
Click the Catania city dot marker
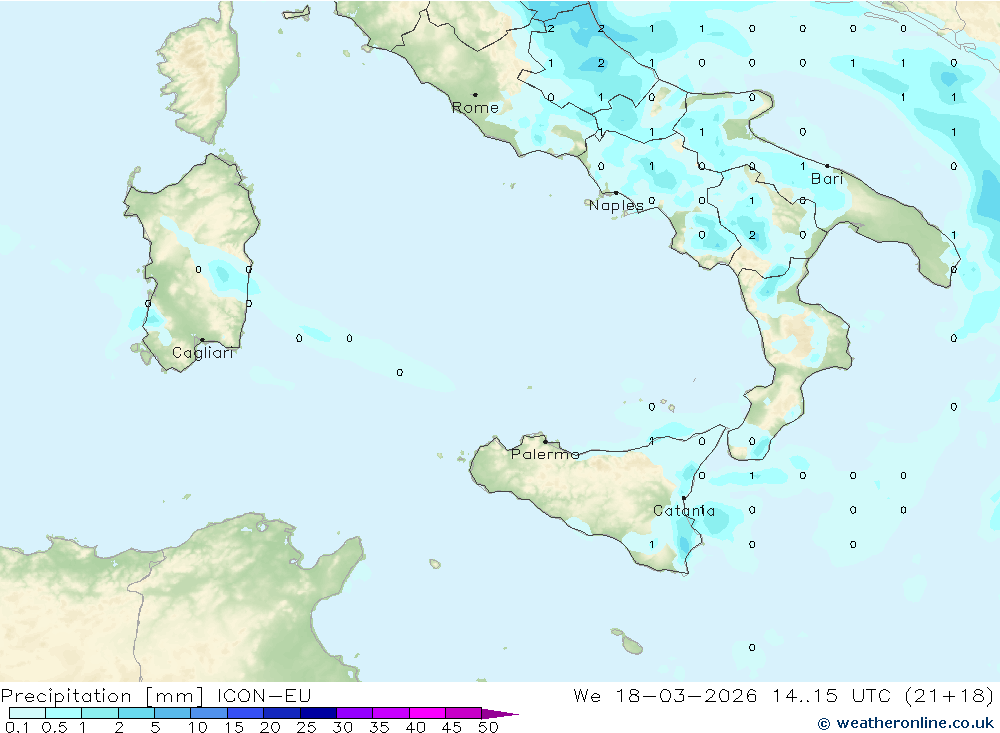(684, 498)
